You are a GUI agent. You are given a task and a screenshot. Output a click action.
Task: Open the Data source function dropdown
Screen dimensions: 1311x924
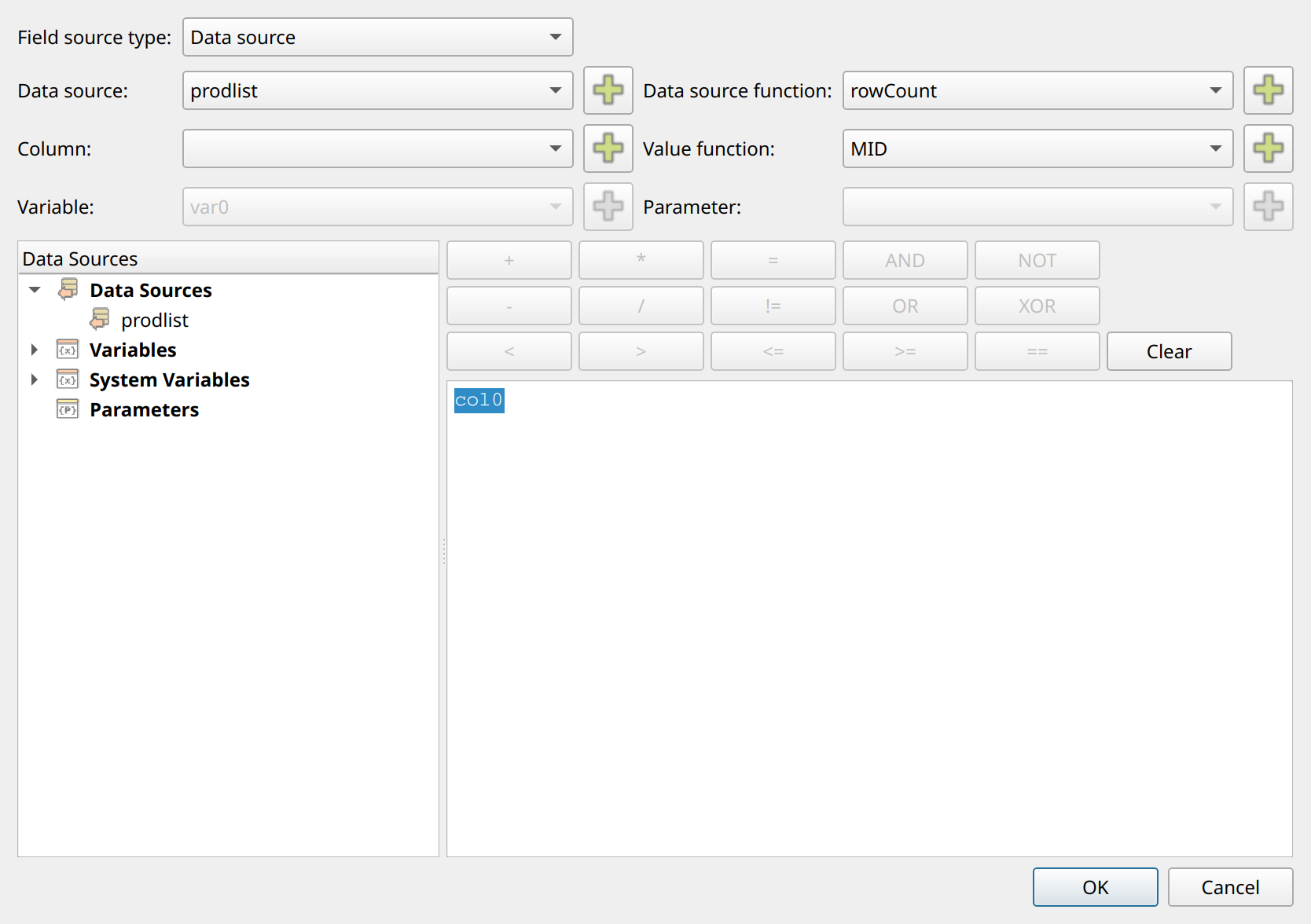click(1038, 90)
